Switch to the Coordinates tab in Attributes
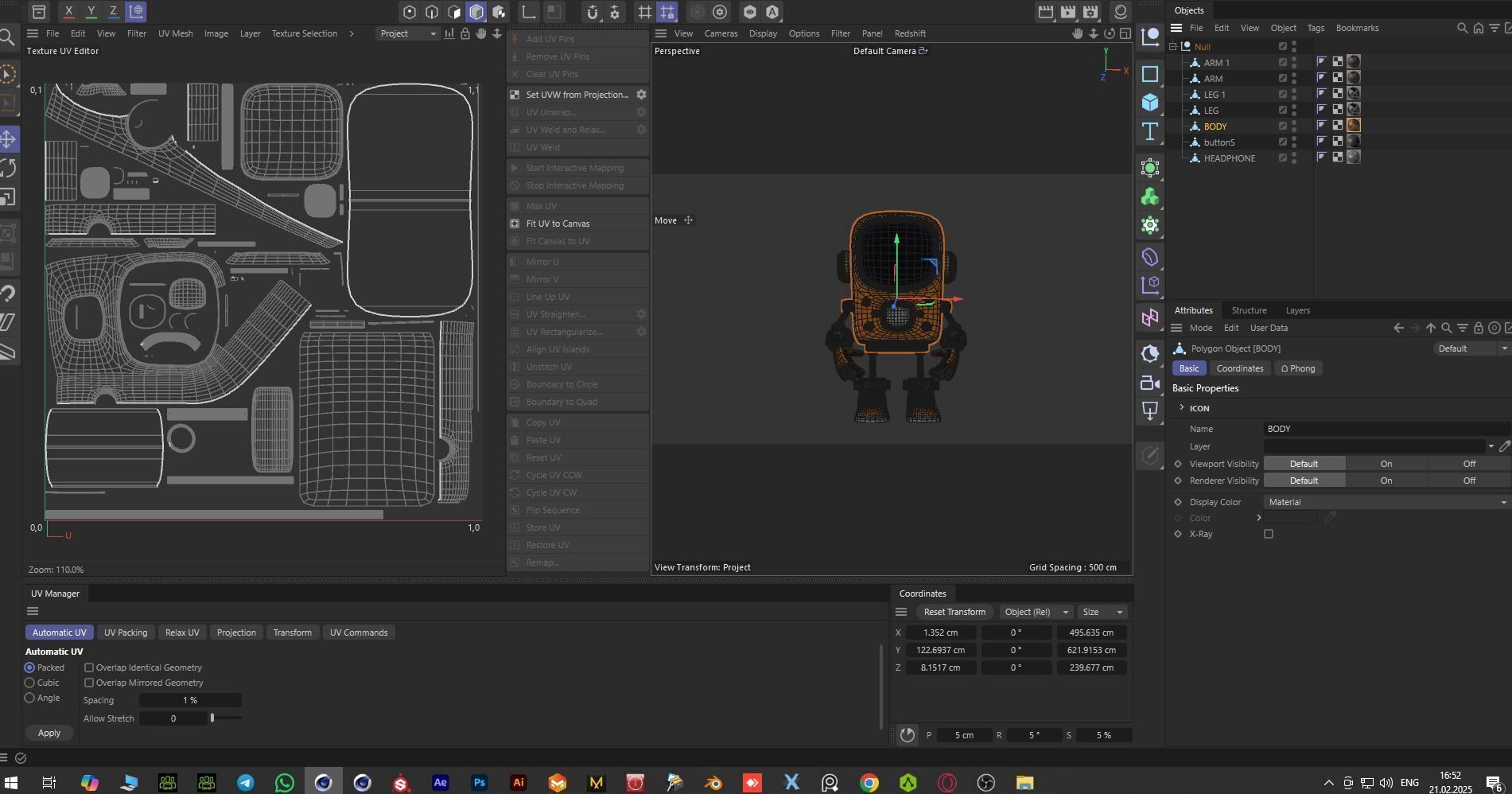 pyautogui.click(x=1240, y=368)
